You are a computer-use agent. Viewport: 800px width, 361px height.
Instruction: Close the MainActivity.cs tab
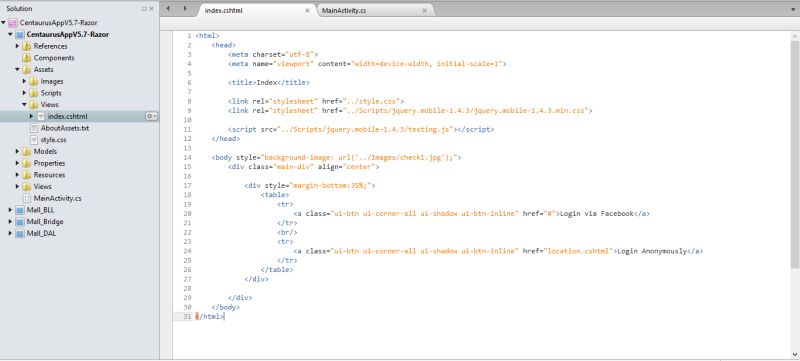tap(424, 10)
